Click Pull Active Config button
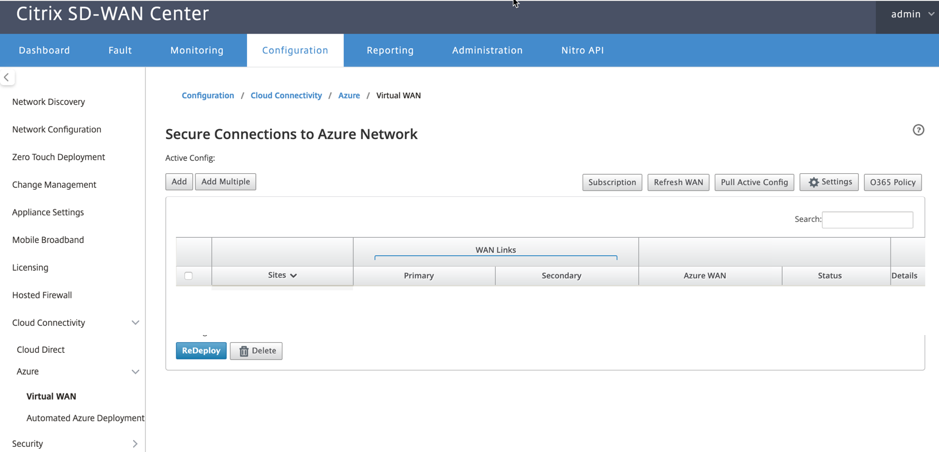The height and width of the screenshot is (452, 939). (755, 183)
